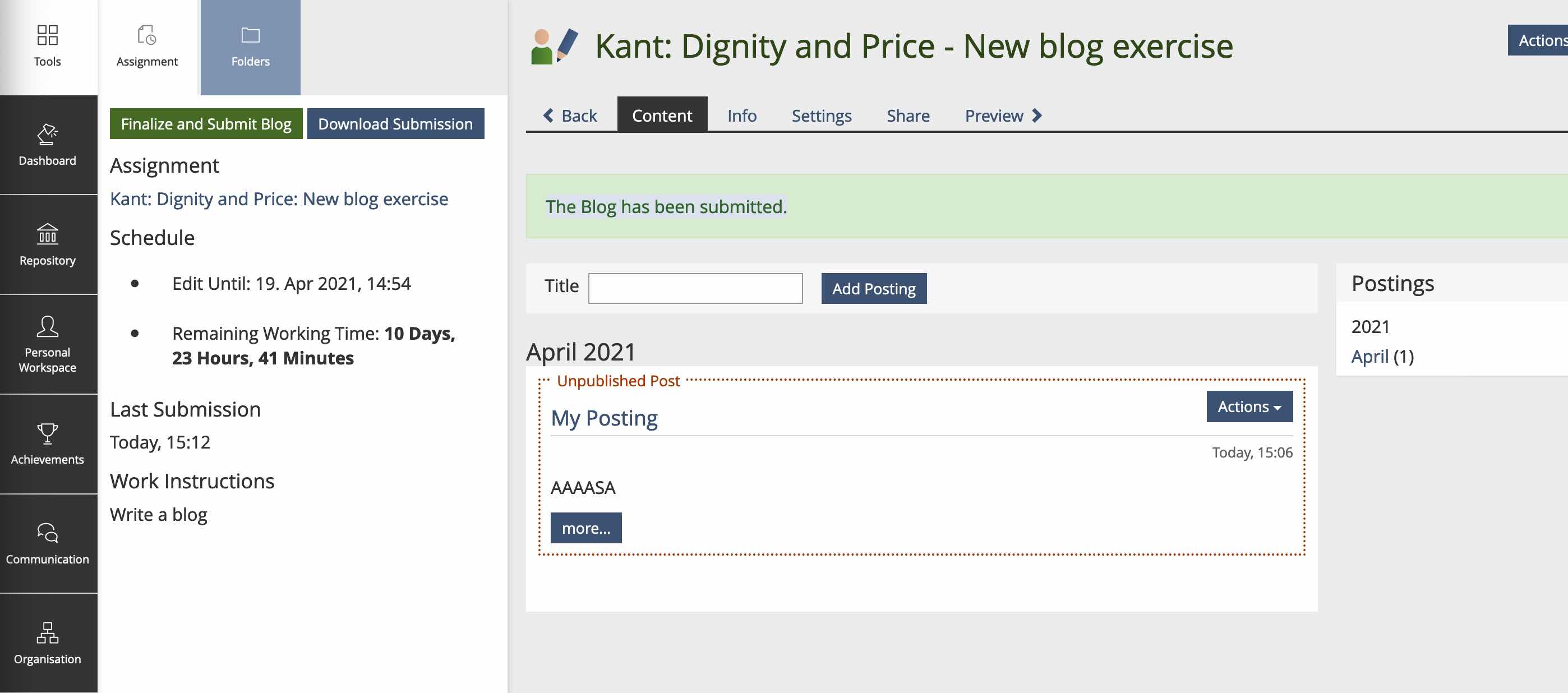Open the Repository icon
The height and width of the screenshot is (693, 1568).
coord(47,234)
